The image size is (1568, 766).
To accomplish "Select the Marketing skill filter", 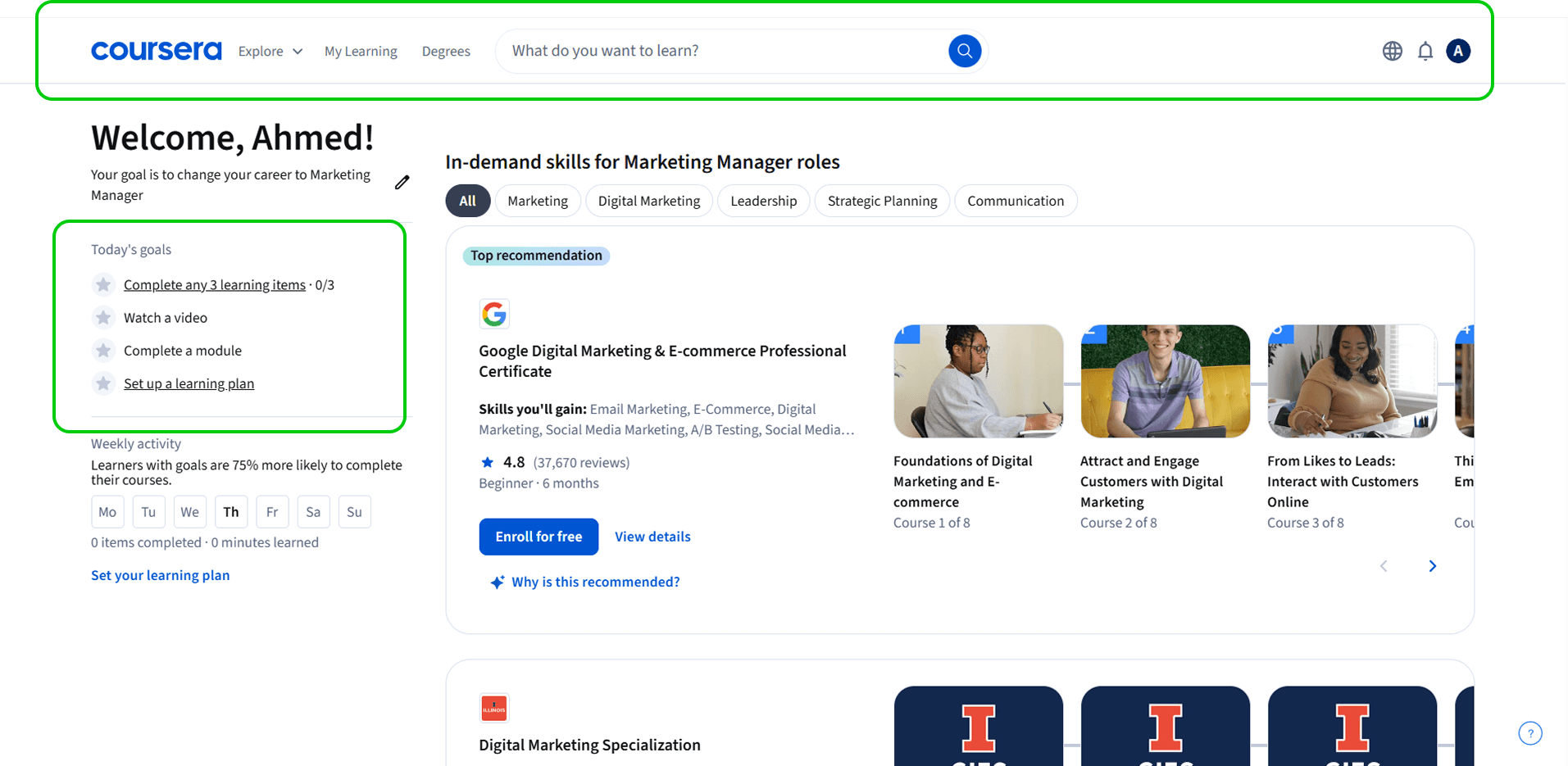I will (x=538, y=201).
